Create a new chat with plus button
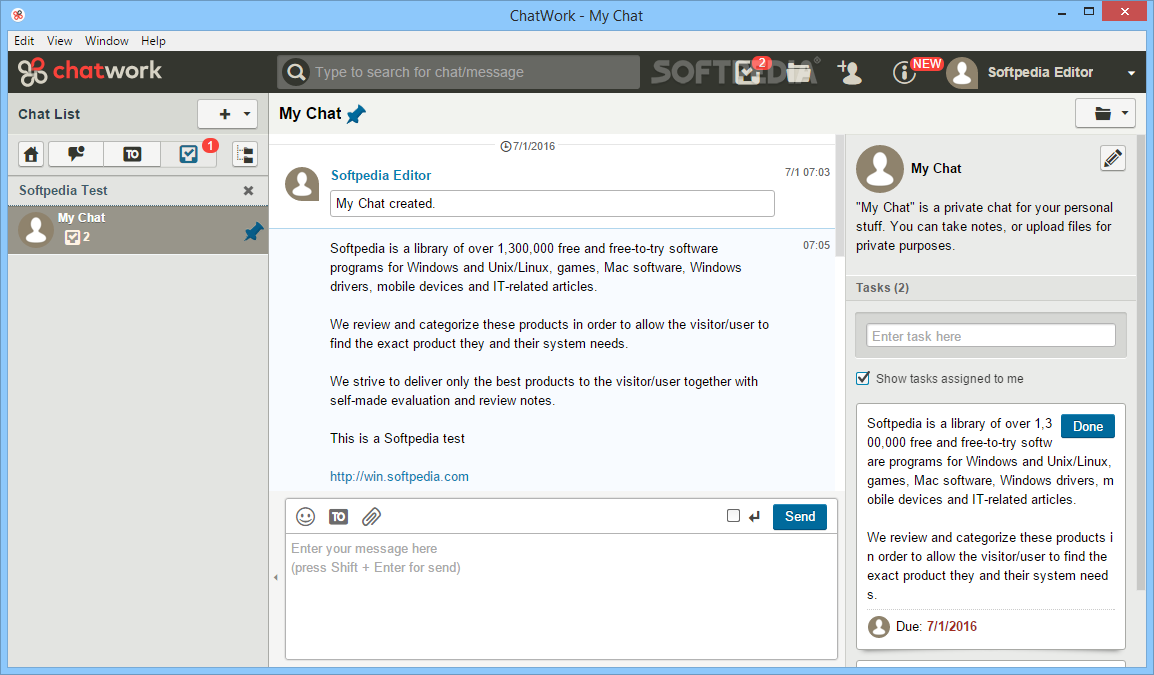The image size is (1154, 675). pyautogui.click(x=224, y=114)
